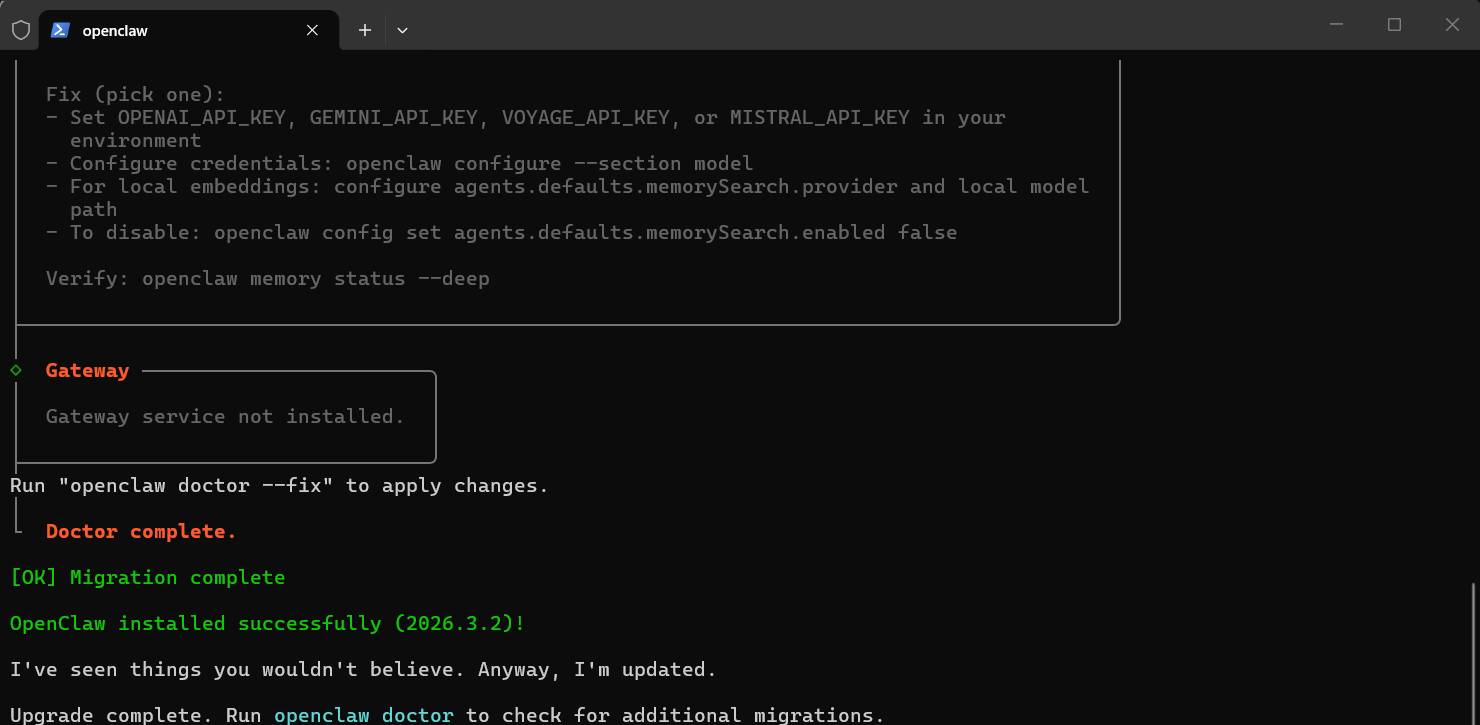The height and width of the screenshot is (725, 1480).
Task: Click the "Gateway service not installed." message
Action: 225,416
